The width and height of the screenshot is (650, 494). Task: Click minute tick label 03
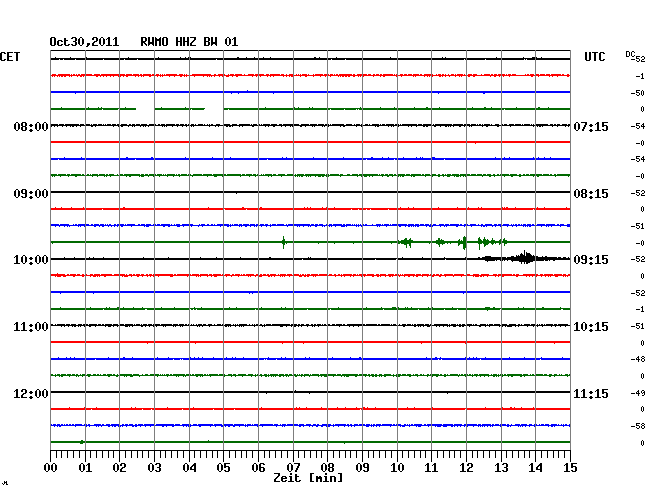154,467
